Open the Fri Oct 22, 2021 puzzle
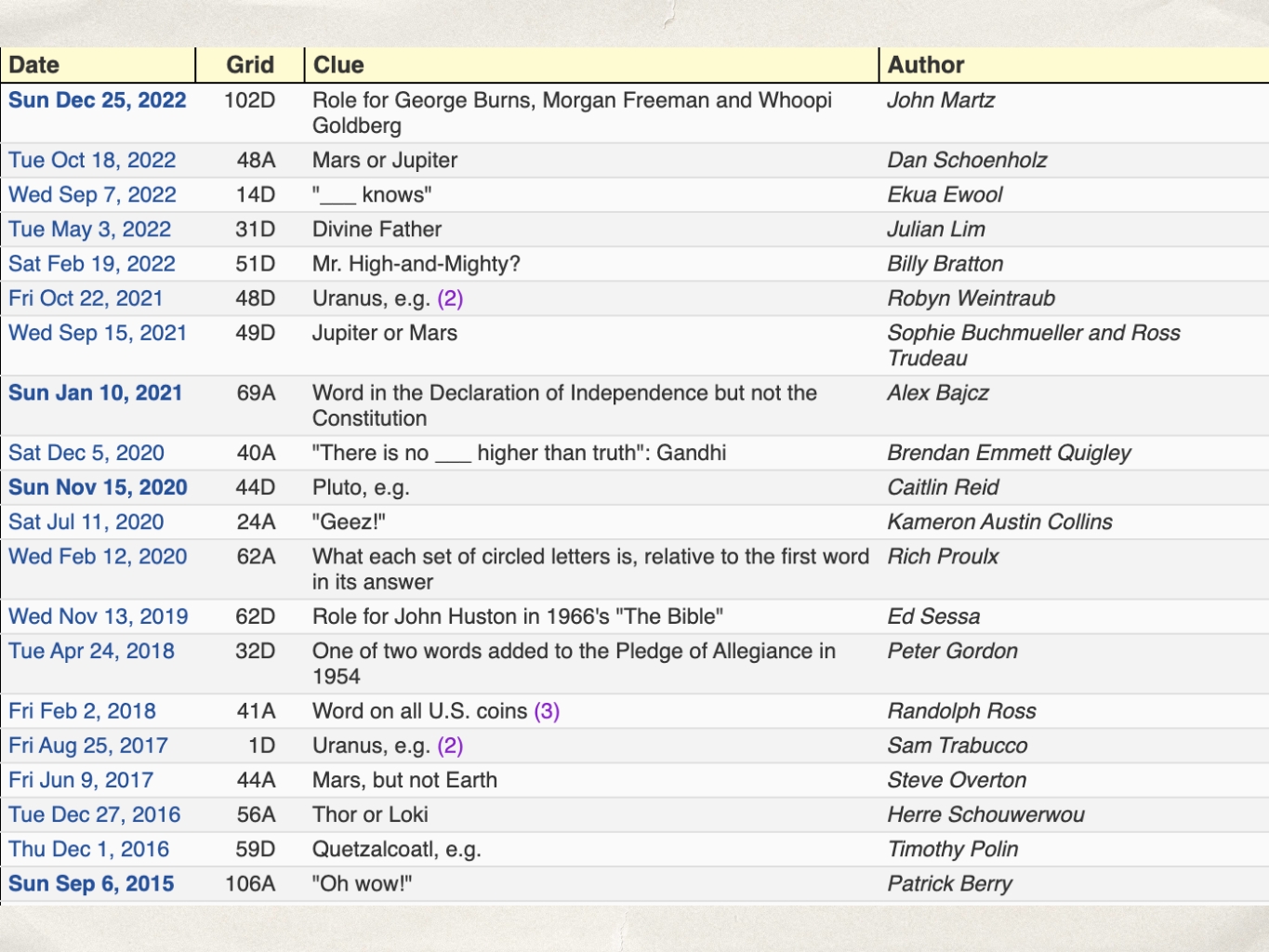This screenshot has height=952, width=1269. (x=86, y=298)
